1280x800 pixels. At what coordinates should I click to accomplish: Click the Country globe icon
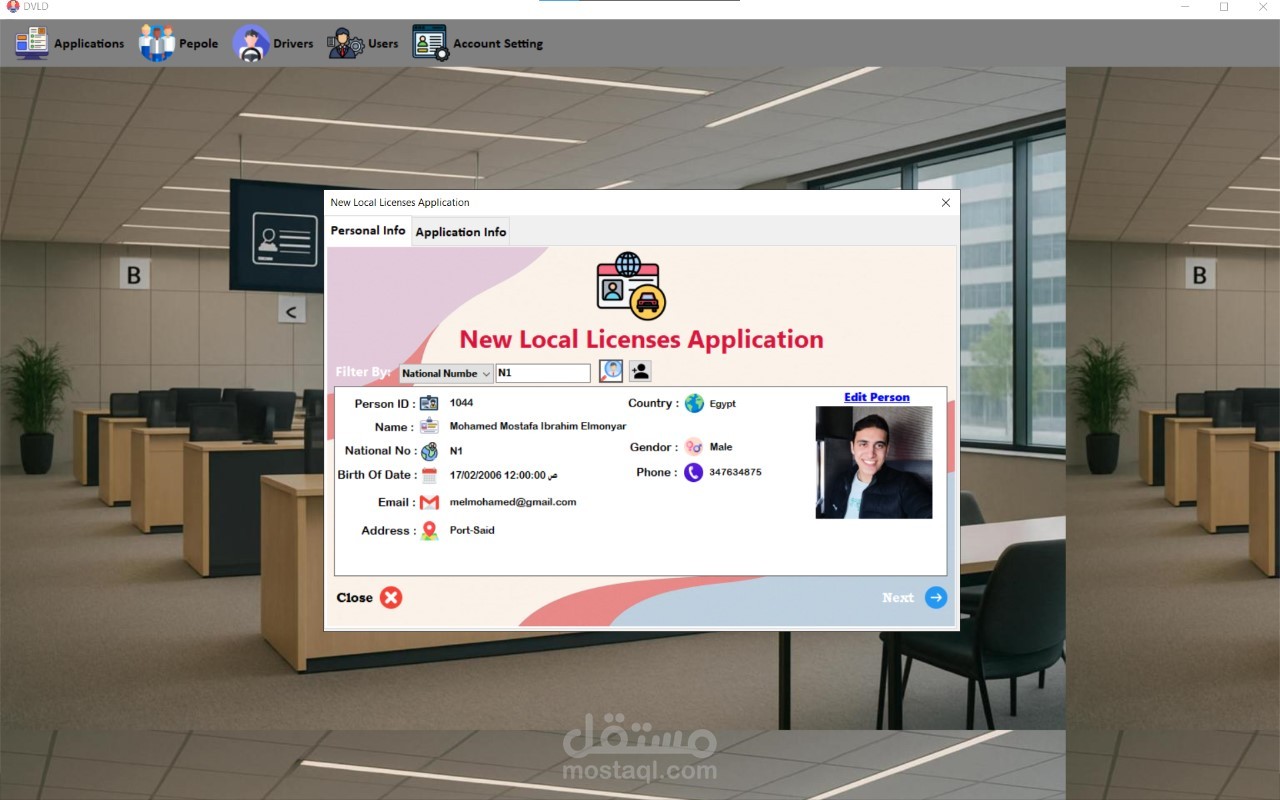[694, 403]
